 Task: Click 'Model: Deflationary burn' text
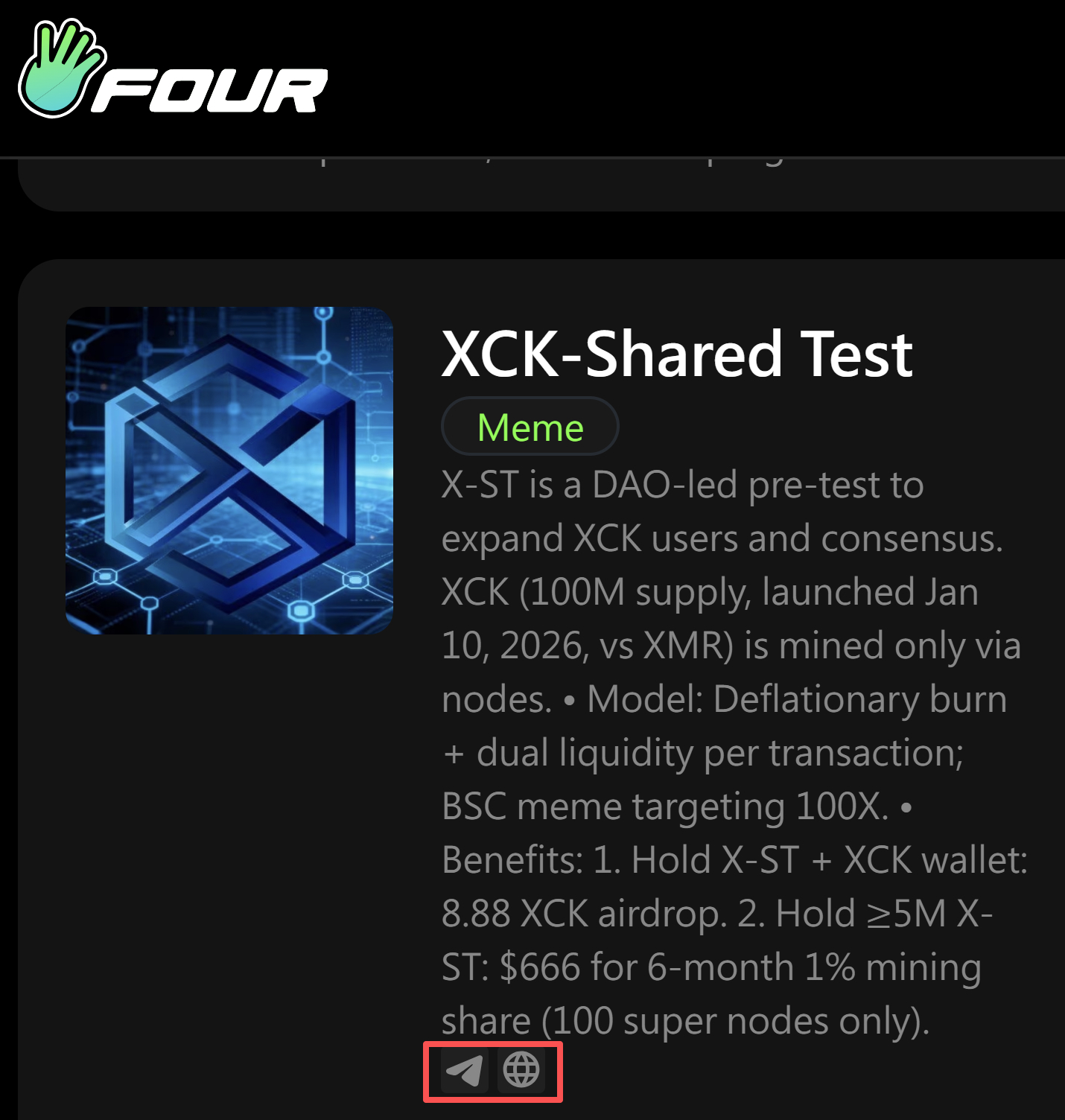pyautogui.click(x=797, y=700)
